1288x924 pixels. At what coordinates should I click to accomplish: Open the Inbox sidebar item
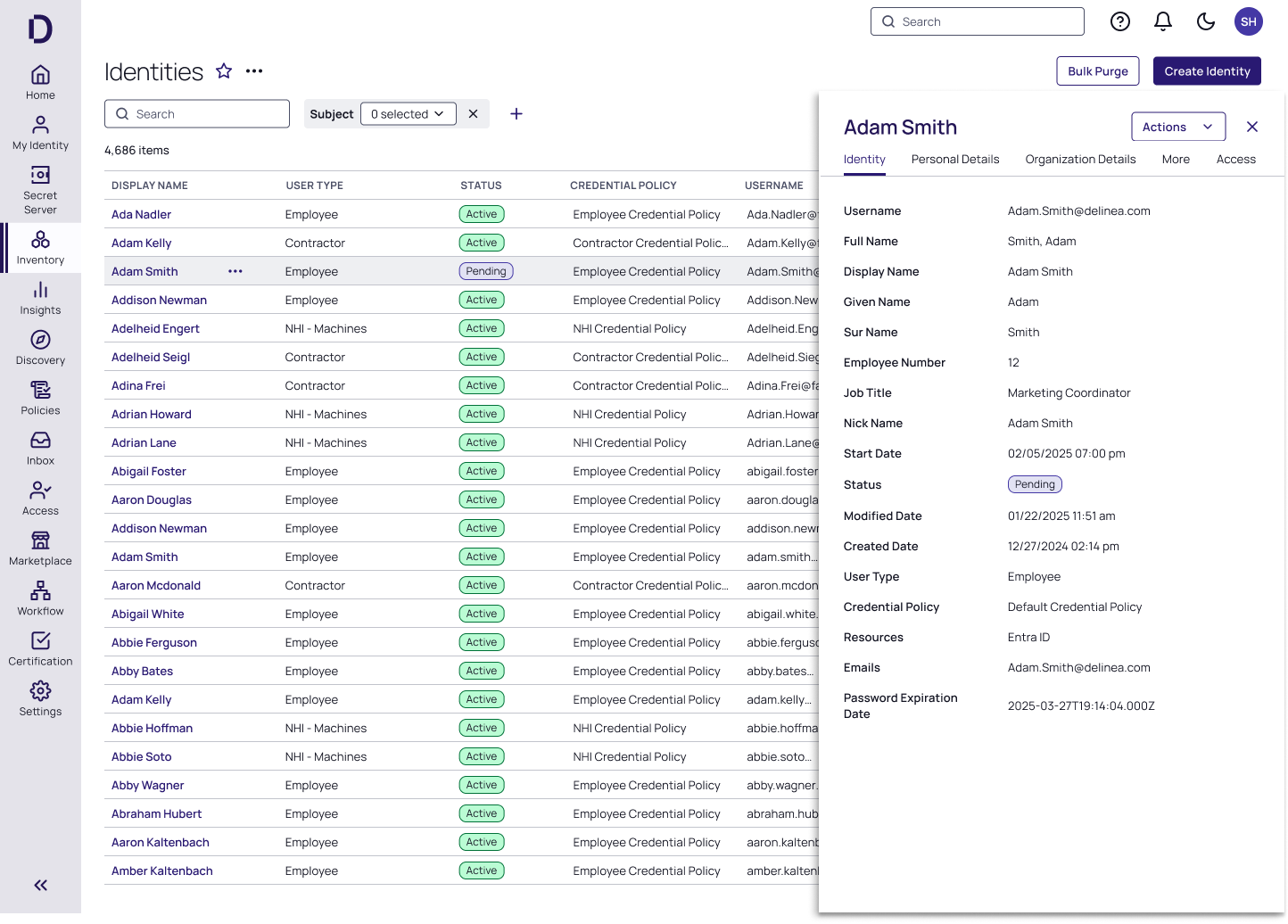point(40,448)
